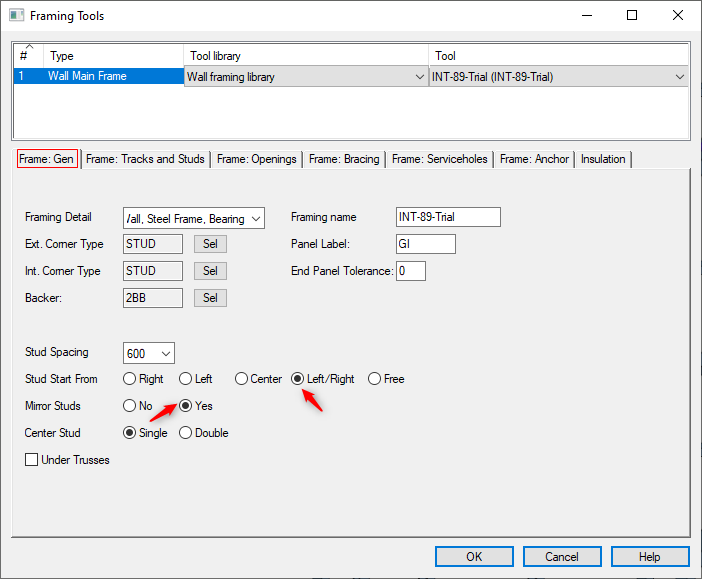Choose Center stud start option
The width and height of the screenshot is (702, 579).
point(241,379)
